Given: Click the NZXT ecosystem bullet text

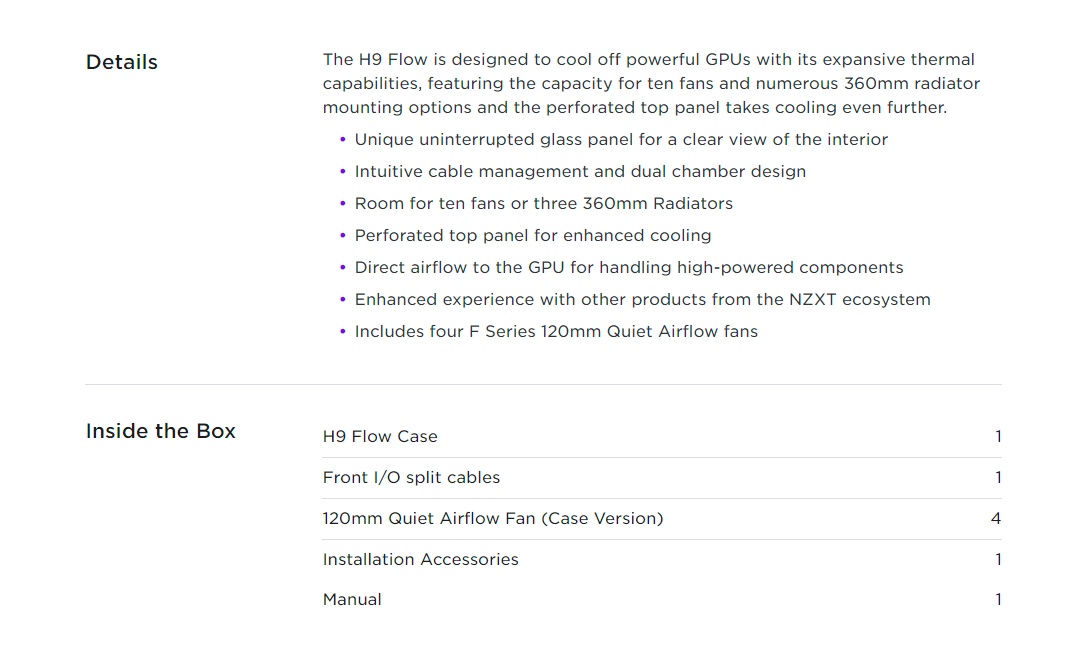Looking at the screenshot, I should click(x=643, y=300).
